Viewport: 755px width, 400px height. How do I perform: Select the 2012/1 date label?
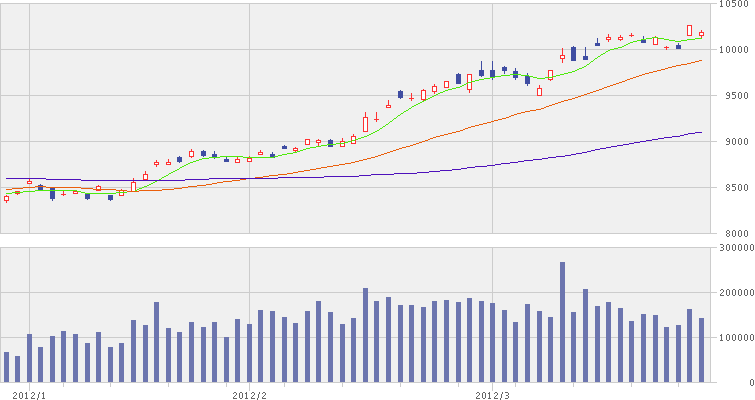[x=29, y=396]
